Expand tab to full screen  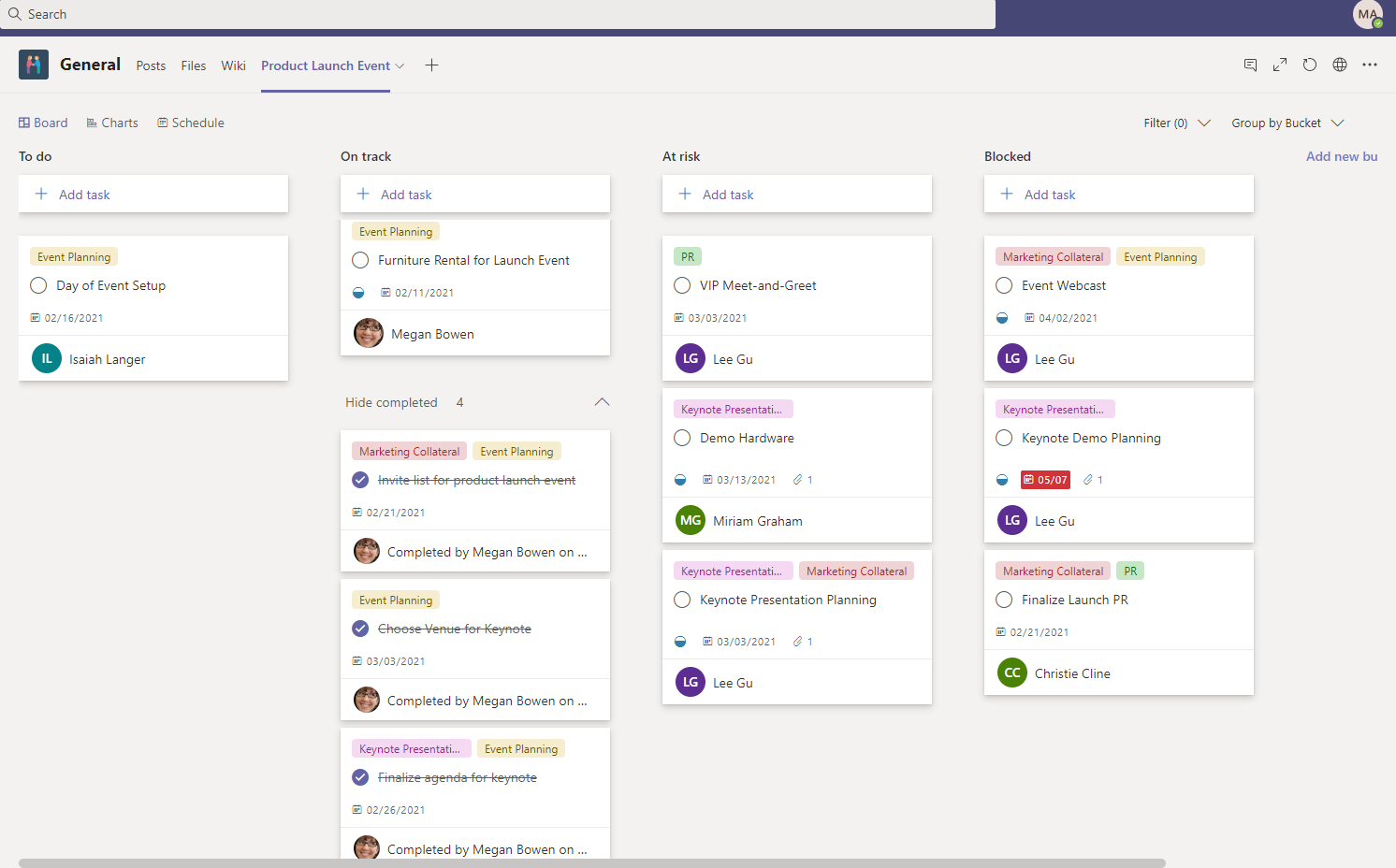[1280, 65]
